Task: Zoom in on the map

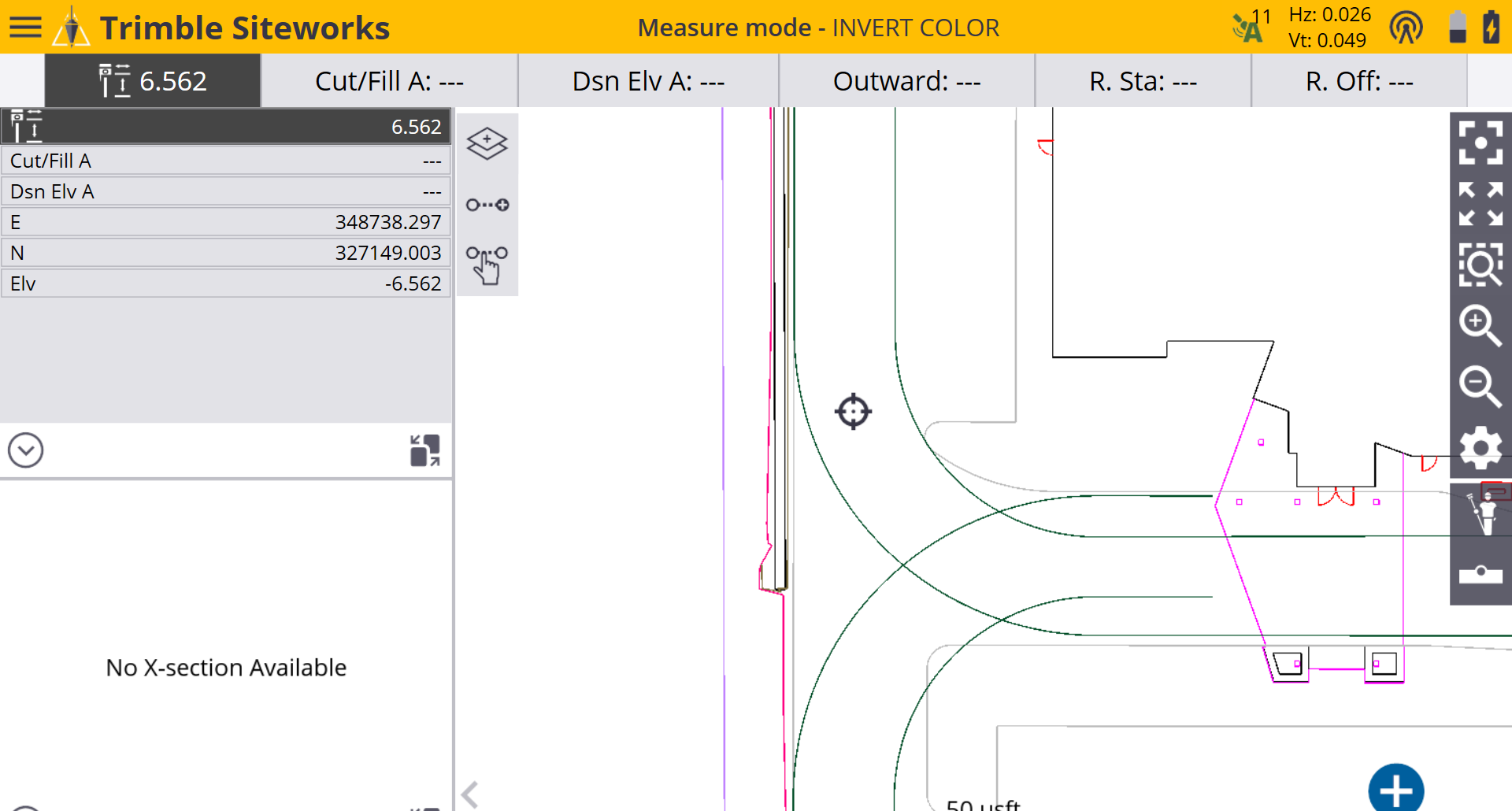Action: (x=1480, y=325)
